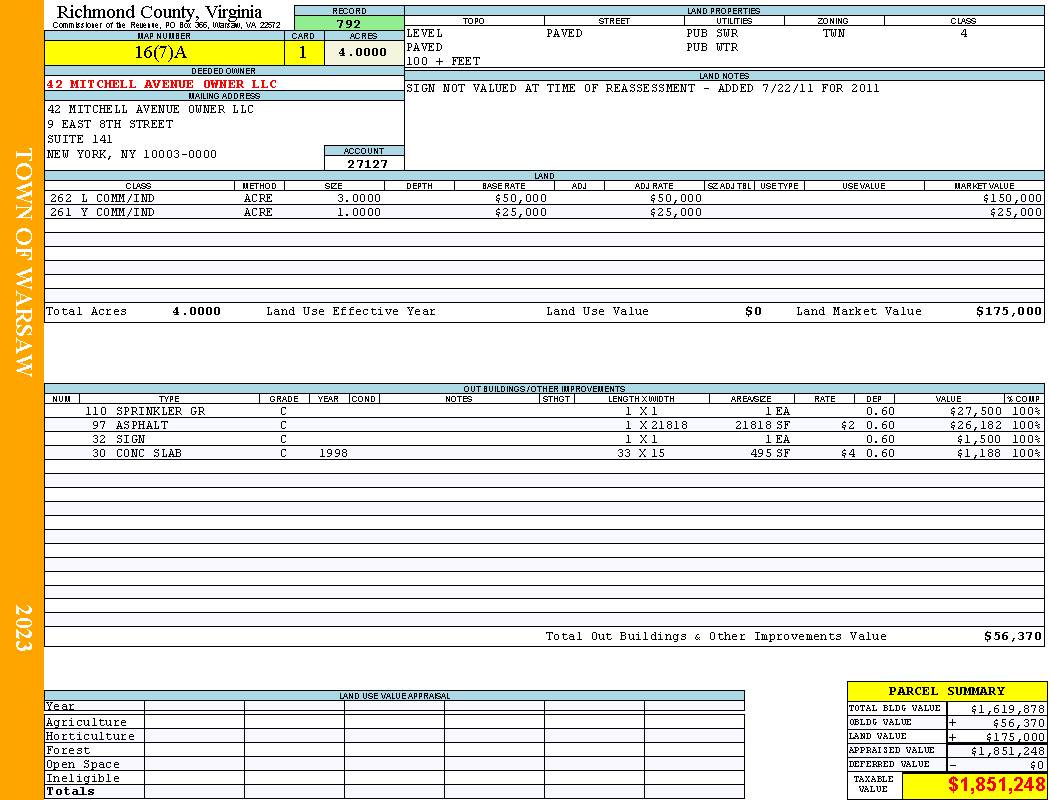This screenshot has height=800, width=1050.
Task: Click market value $25,000 in last column
Action: (x=1016, y=212)
